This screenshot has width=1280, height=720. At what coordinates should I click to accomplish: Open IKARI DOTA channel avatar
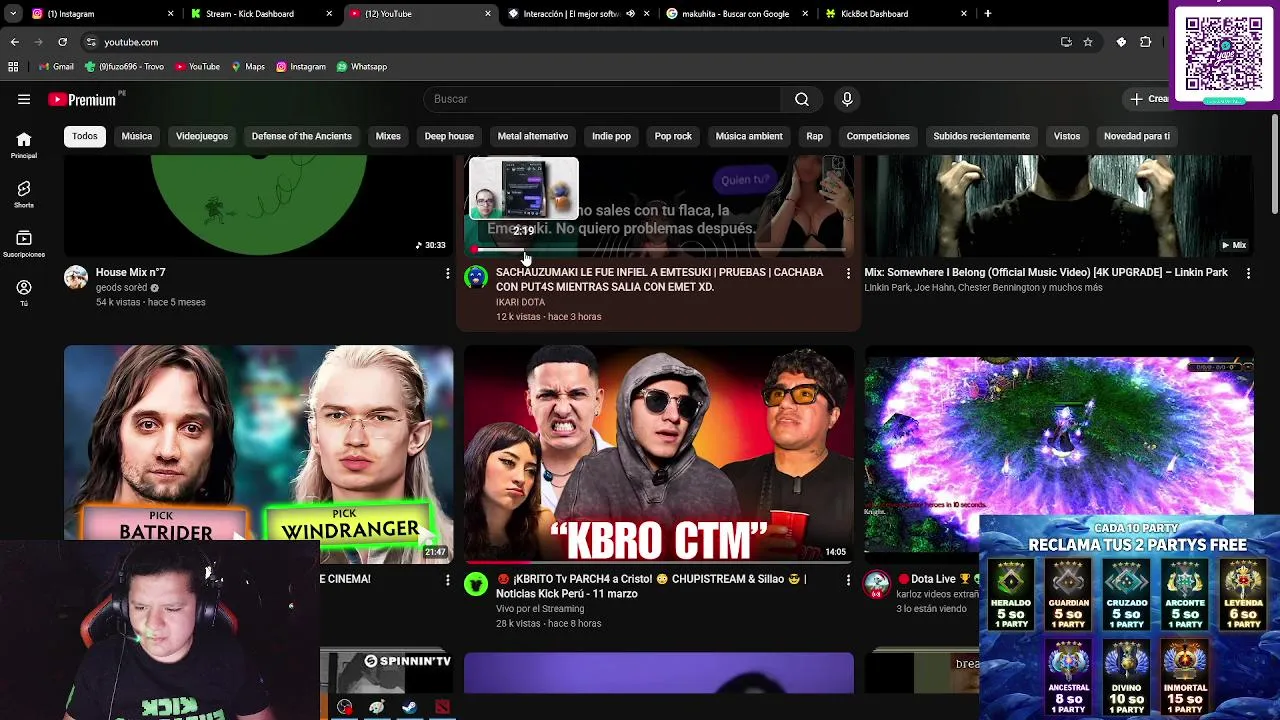point(476,277)
